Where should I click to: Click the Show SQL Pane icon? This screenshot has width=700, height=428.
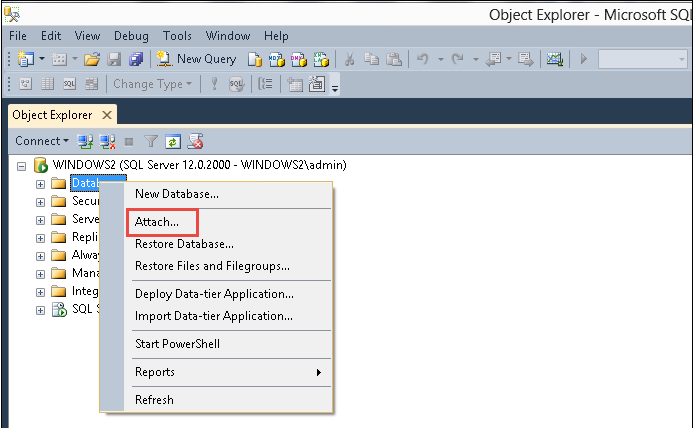coord(69,84)
